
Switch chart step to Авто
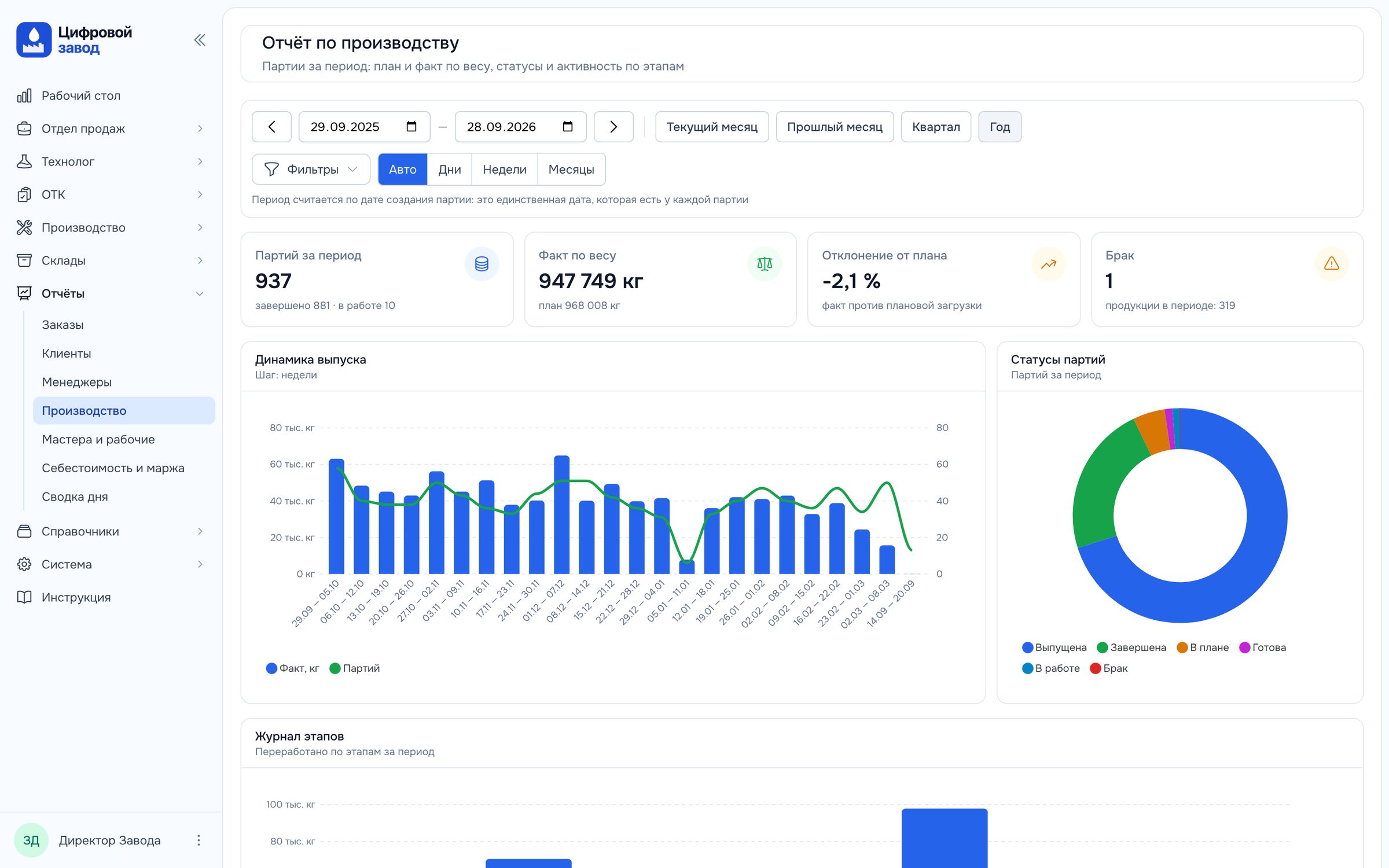pyautogui.click(x=403, y=170)
